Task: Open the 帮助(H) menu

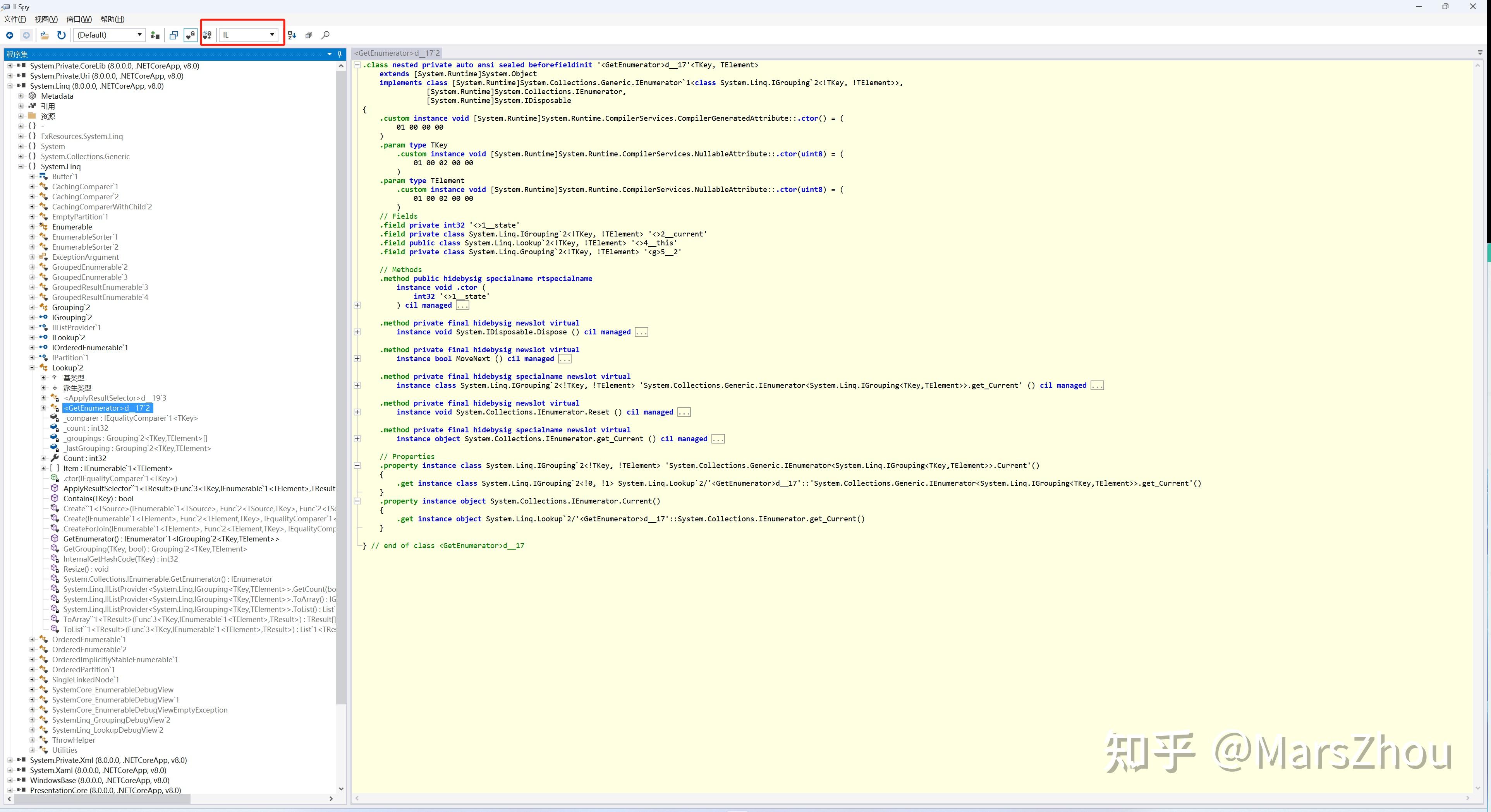Action: [x=112, y=19]
